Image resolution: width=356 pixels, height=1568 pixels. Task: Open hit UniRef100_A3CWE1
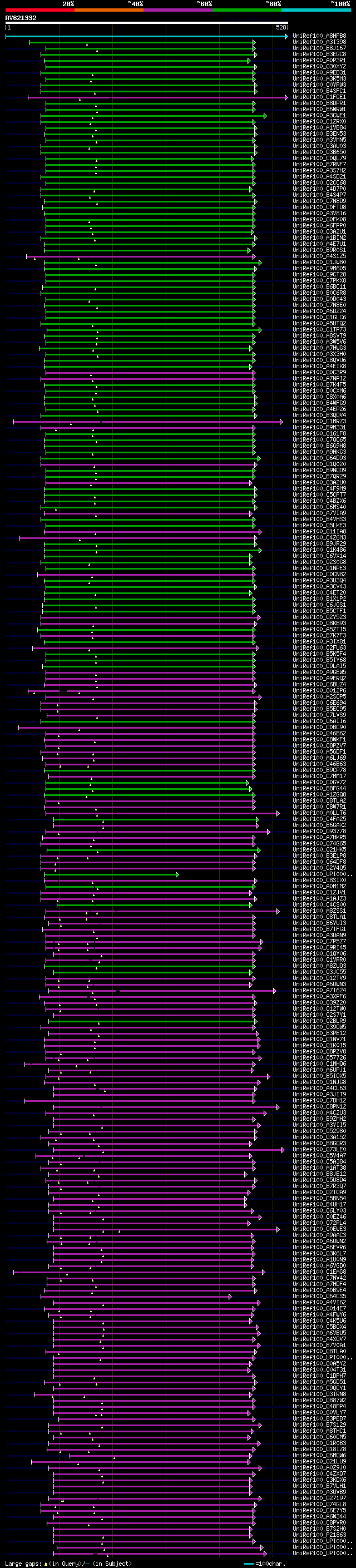[319, 115]
